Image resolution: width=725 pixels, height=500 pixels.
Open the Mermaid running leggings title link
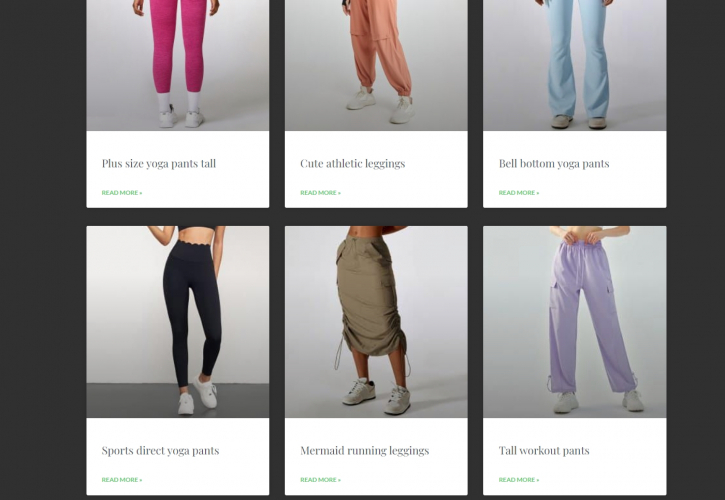364,451
